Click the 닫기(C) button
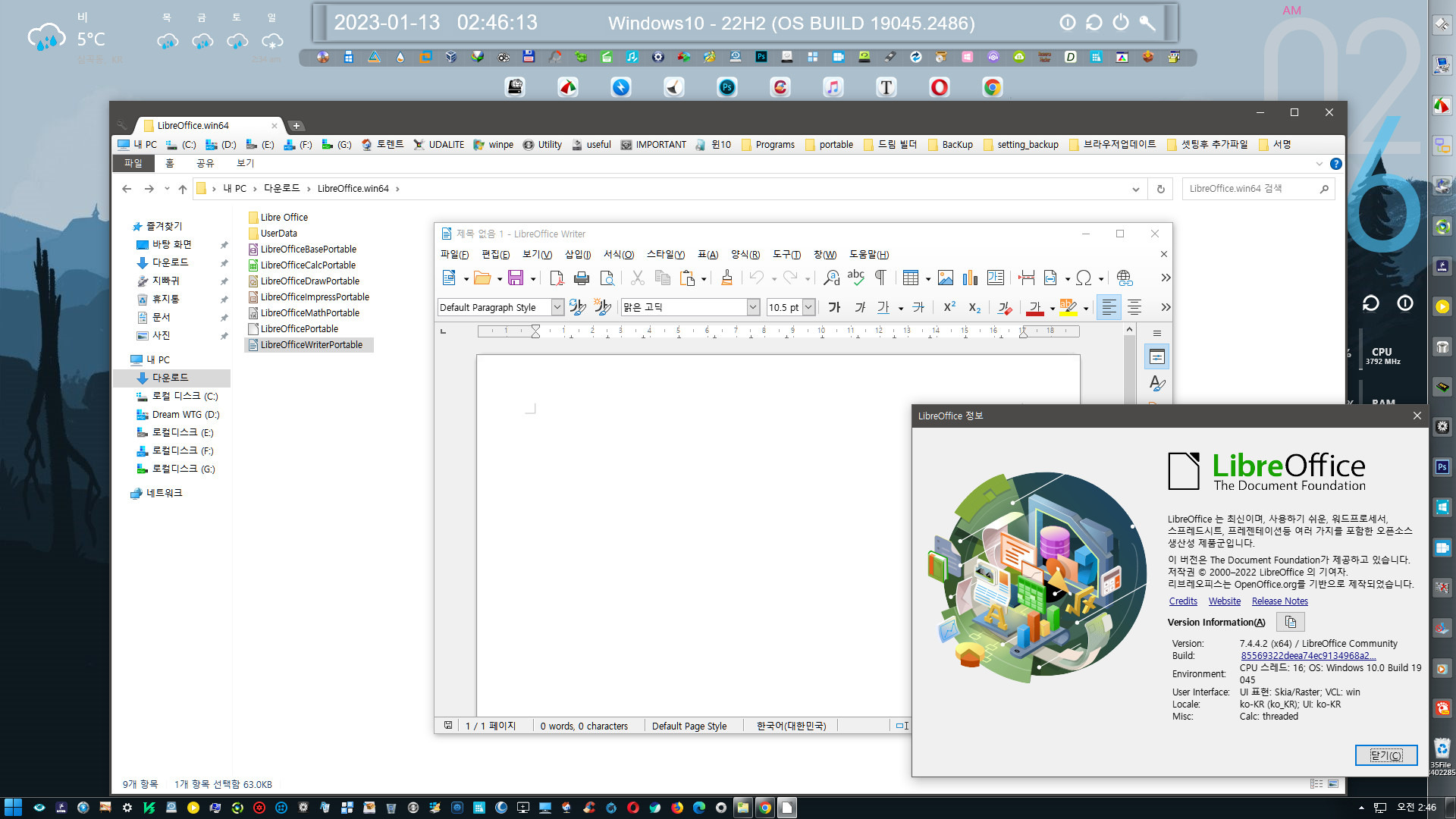 (1386, 755)
